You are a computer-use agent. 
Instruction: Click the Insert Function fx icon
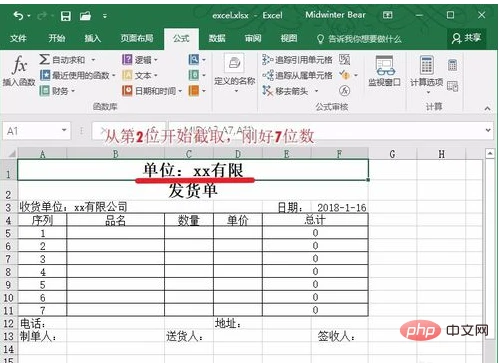pos(19,65)
